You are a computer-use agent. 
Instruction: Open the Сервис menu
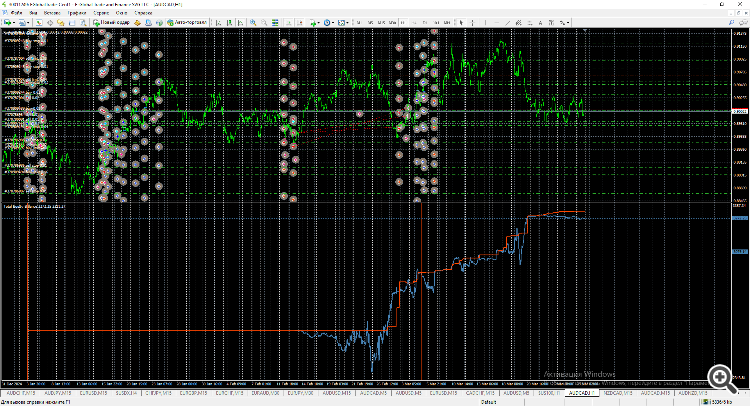tap(101, 13)
